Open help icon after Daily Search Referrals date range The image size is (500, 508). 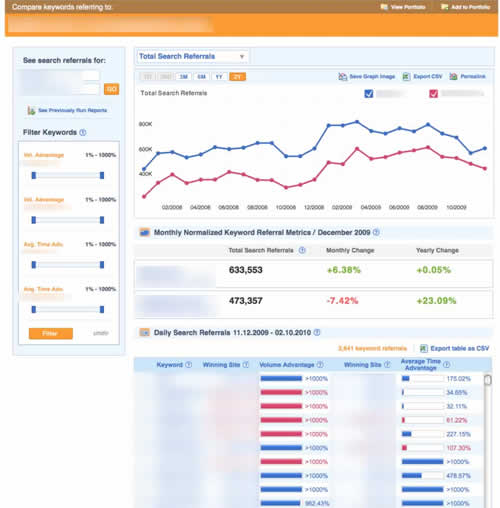(317, 332)
